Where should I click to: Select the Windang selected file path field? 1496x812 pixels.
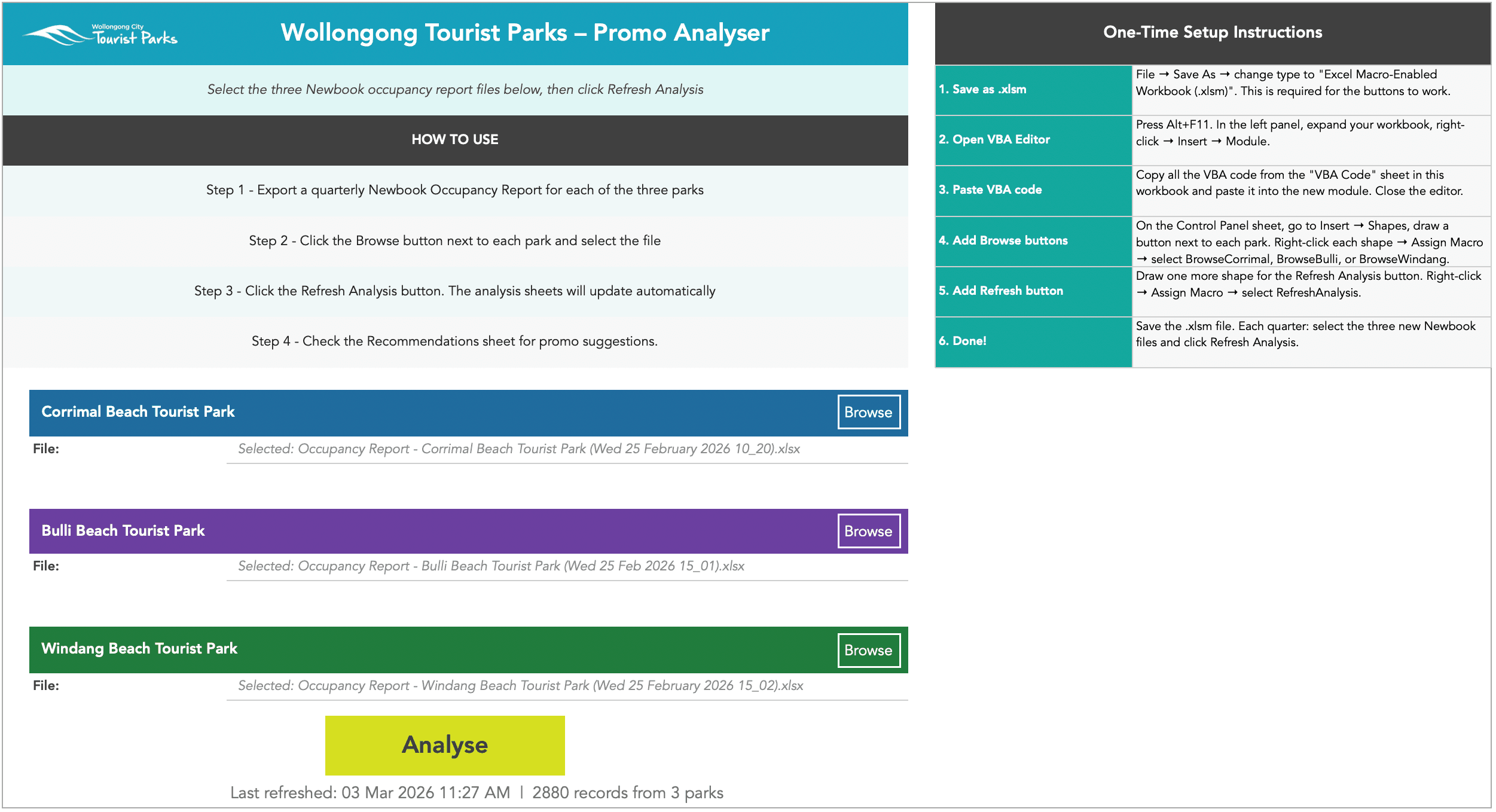point(567,686)
